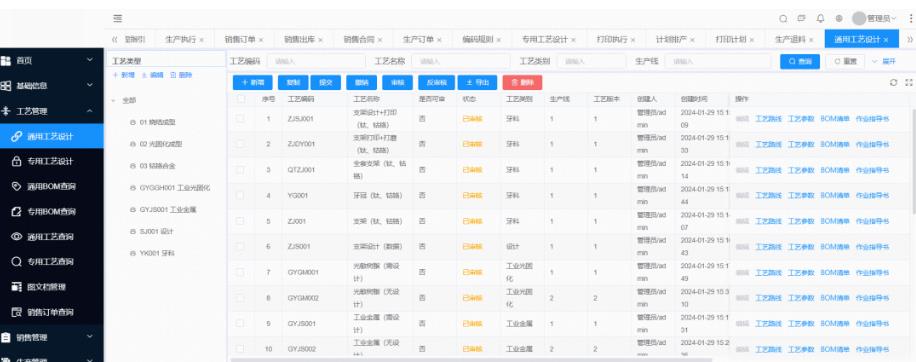Image resolution: width=916 pixels, height=362 pixels.
Task: Refresh the table using the refresh icon
Action: [893, 82]
